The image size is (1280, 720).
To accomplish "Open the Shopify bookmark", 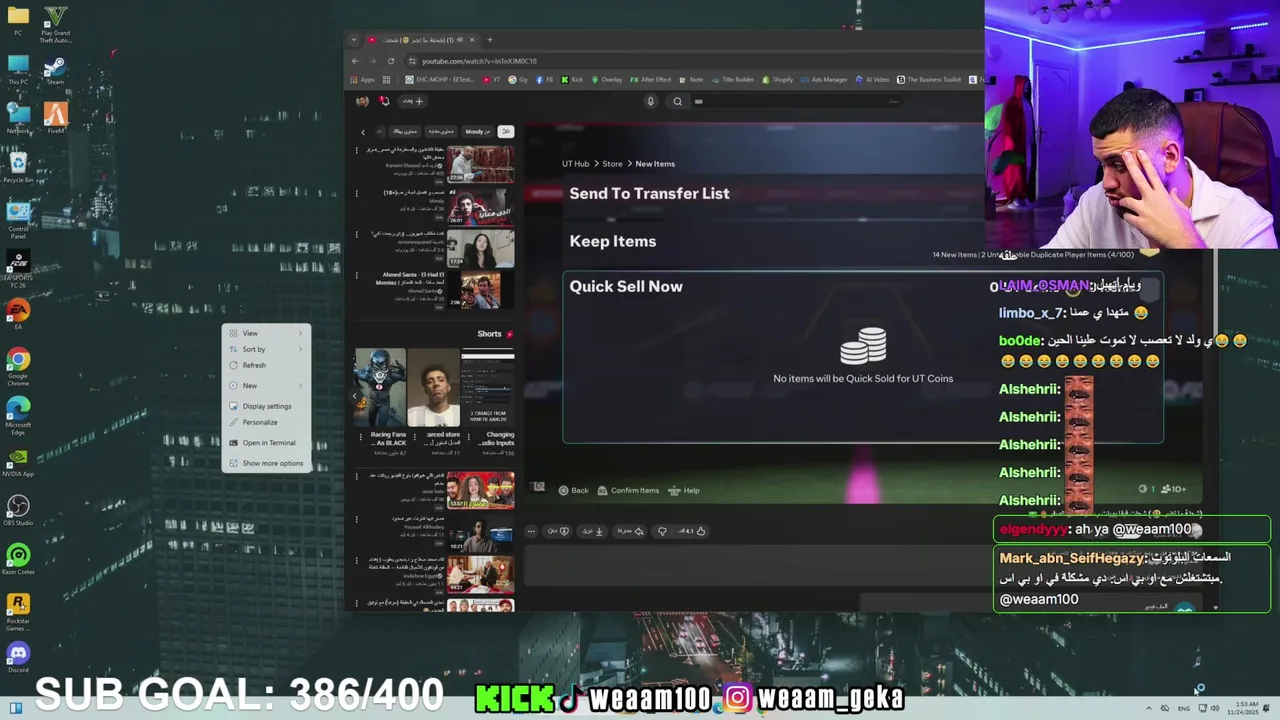I will [x=777, y=80].
